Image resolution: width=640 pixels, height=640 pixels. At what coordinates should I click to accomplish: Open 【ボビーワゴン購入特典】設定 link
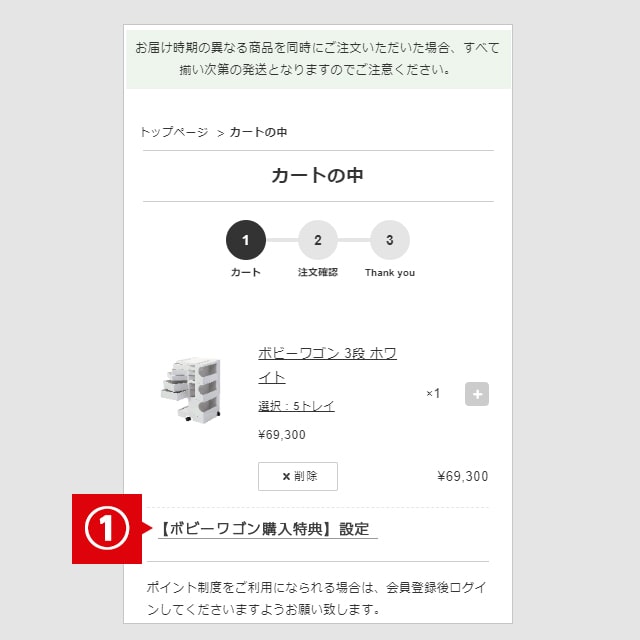[268, 529]
